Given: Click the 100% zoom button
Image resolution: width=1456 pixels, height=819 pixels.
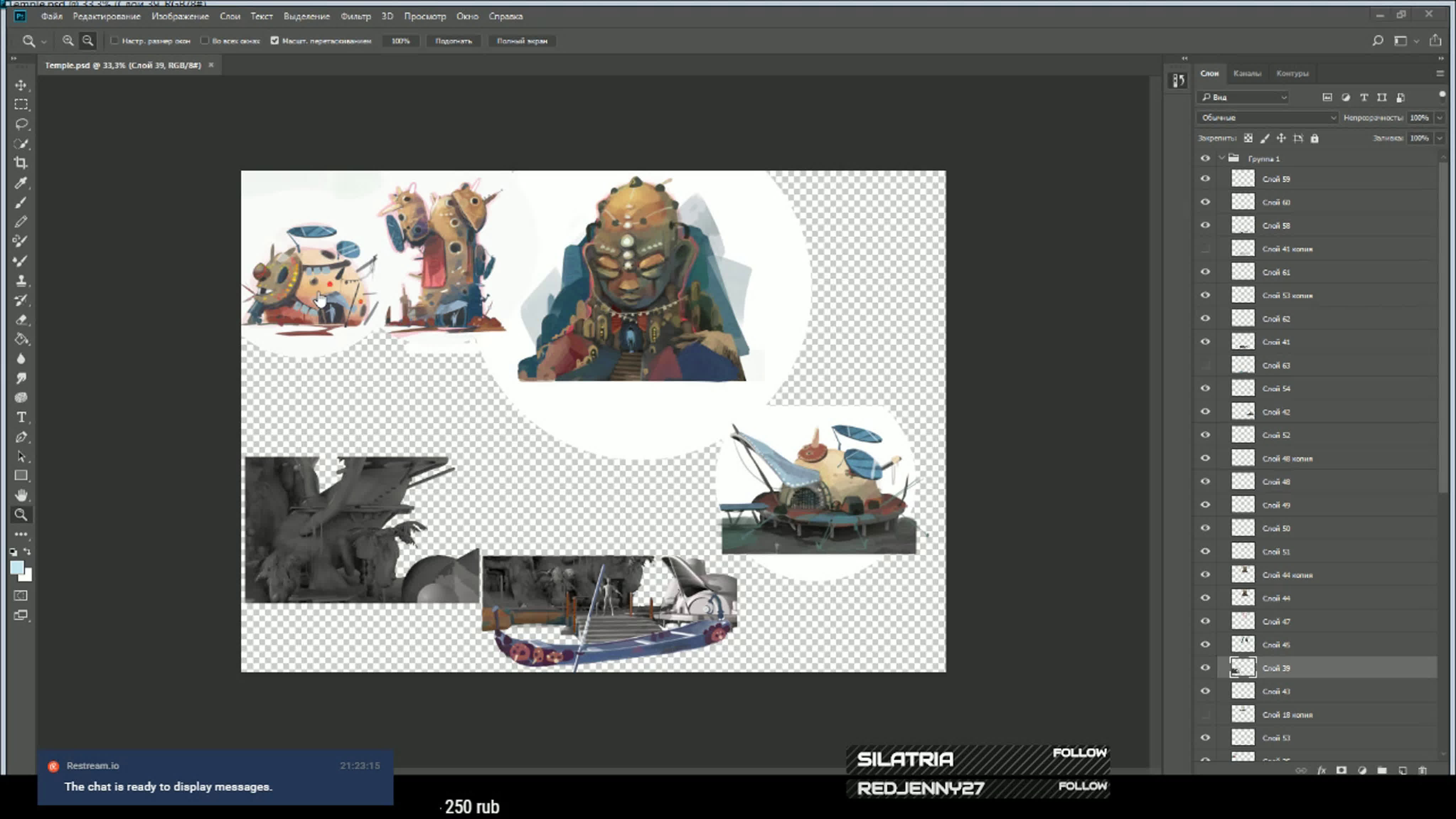Looking at the screenshot, I should pos(401,41).
